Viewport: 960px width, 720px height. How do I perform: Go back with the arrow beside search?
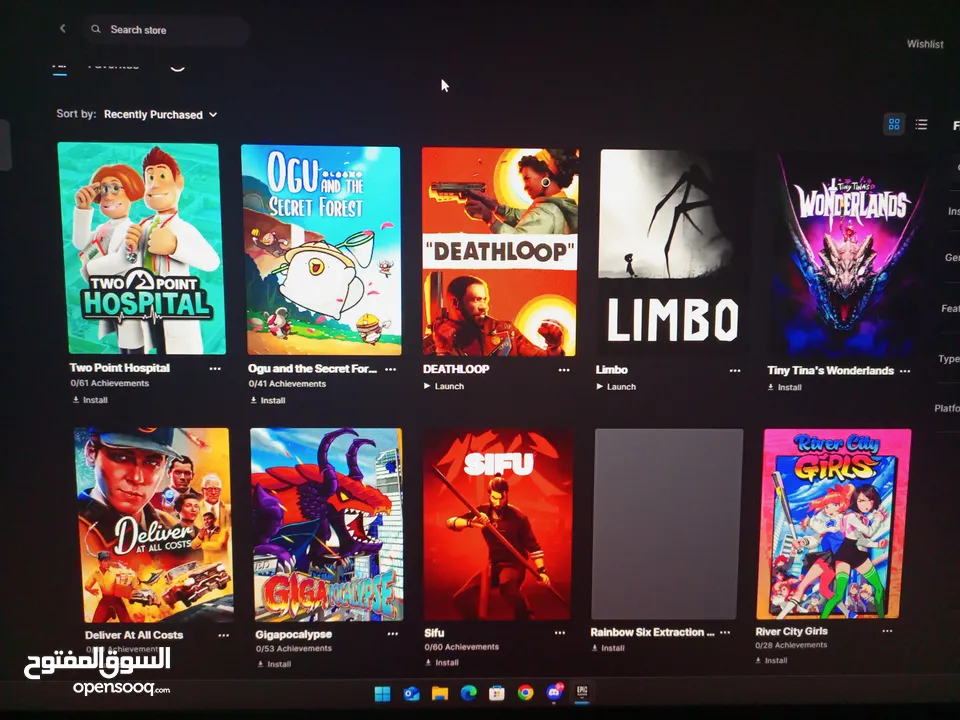pos(62,28)
